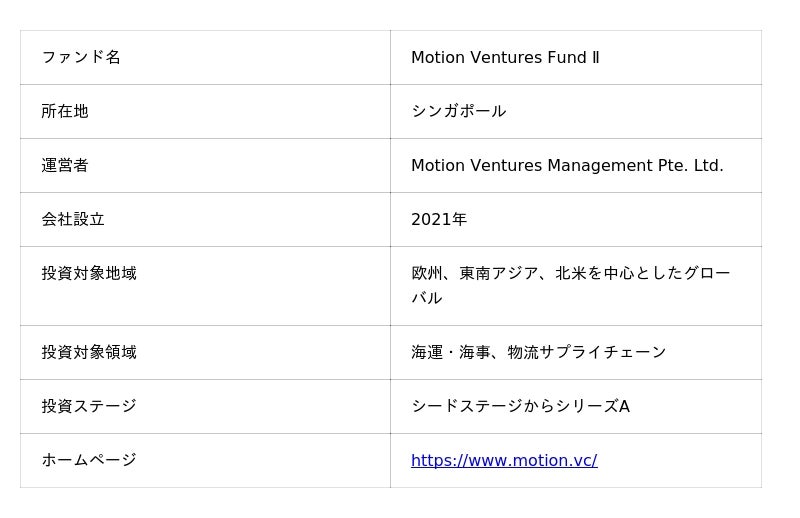Image resolution: width=800 pixels, height=518 pixels.
Task: Select the シードステージからシリーズA text
Action: pos(520,406)
